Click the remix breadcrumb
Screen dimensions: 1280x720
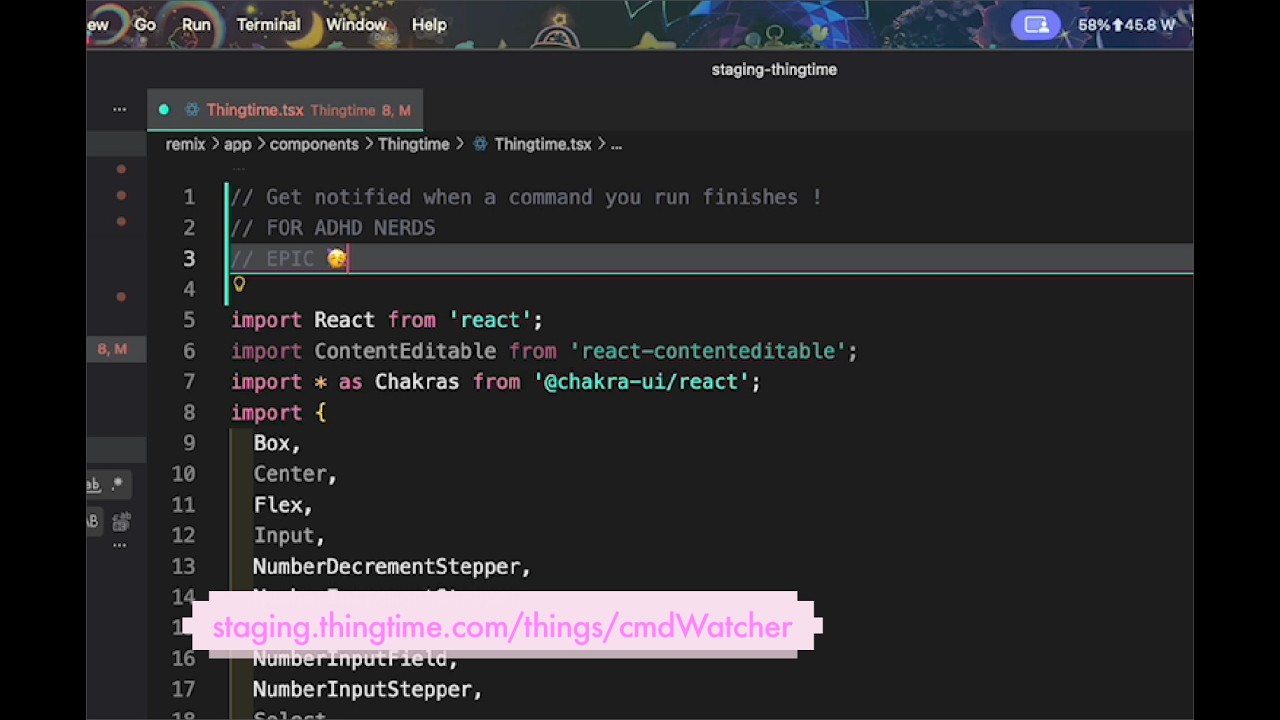pos(185,144)
